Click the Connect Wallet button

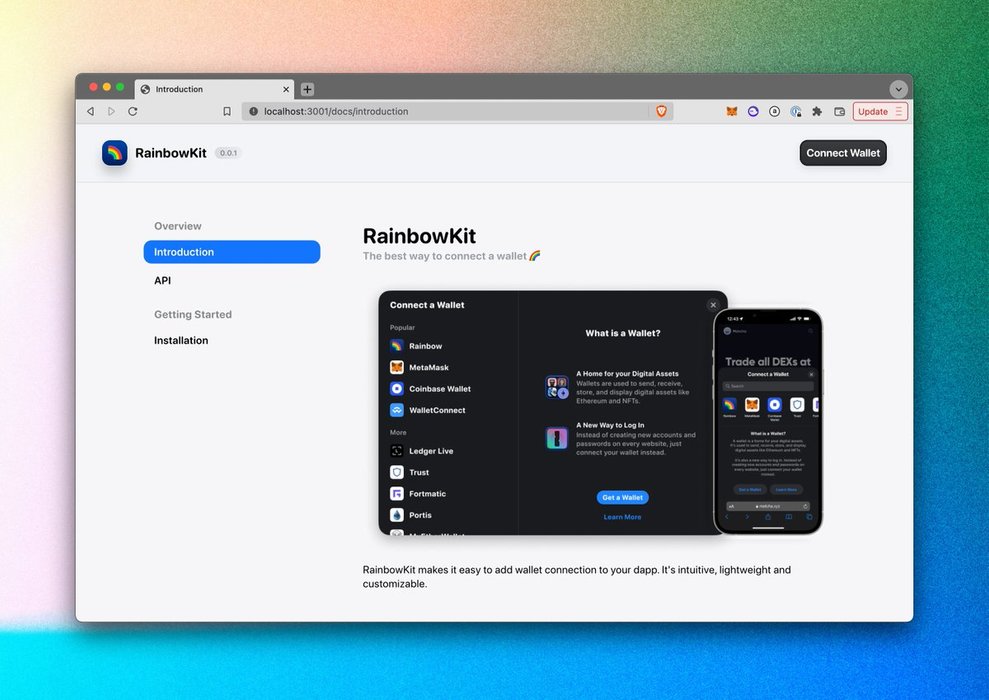point(843,153)
